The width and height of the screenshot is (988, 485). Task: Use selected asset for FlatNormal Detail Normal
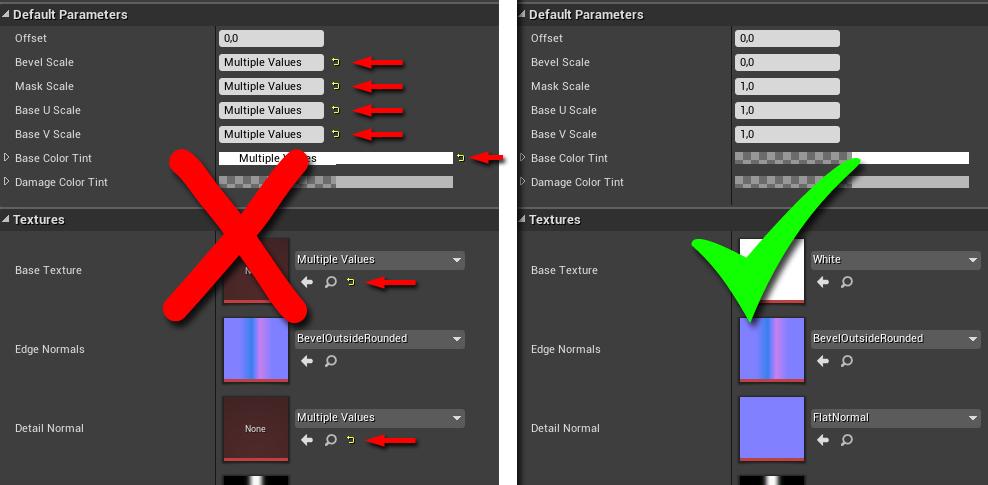823,440
